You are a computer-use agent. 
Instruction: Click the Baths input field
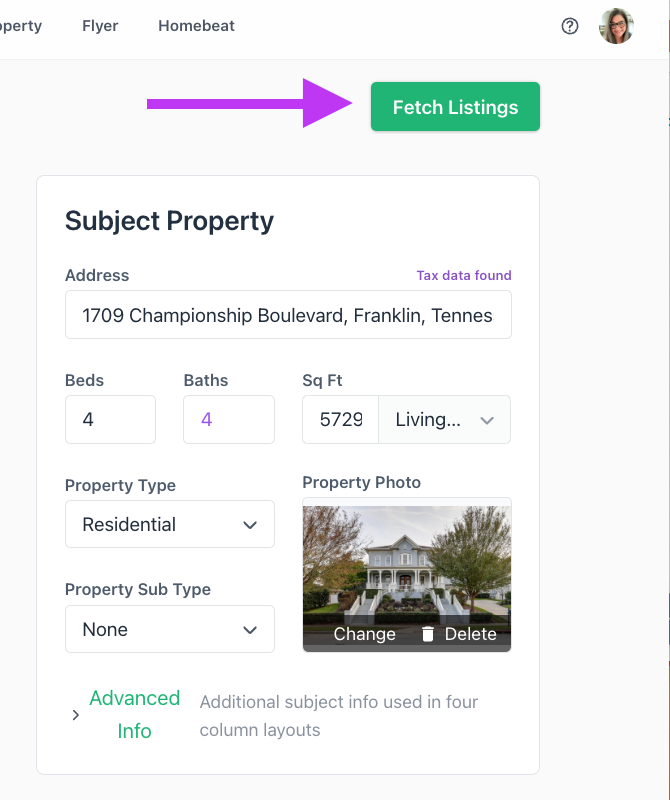click(x=228, y=420)
